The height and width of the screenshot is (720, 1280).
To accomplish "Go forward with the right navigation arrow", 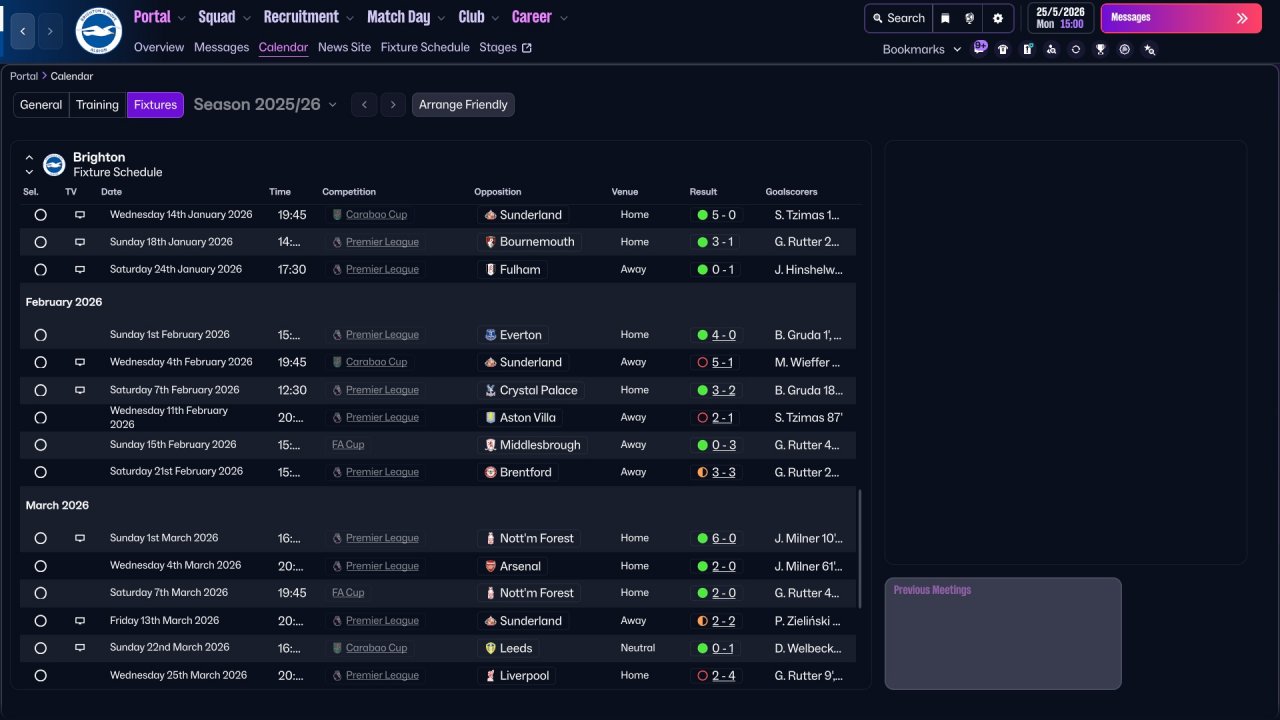I will (x=50, y=31).
